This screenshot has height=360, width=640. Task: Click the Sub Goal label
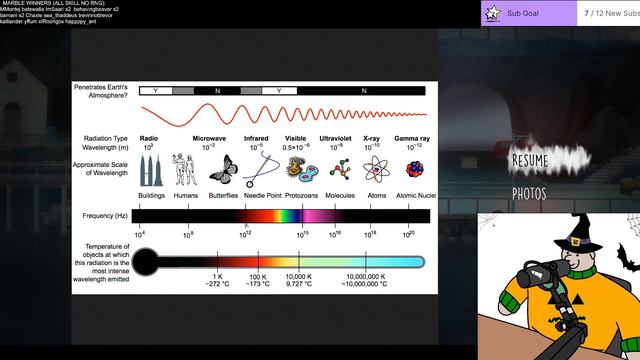(523, 13)
